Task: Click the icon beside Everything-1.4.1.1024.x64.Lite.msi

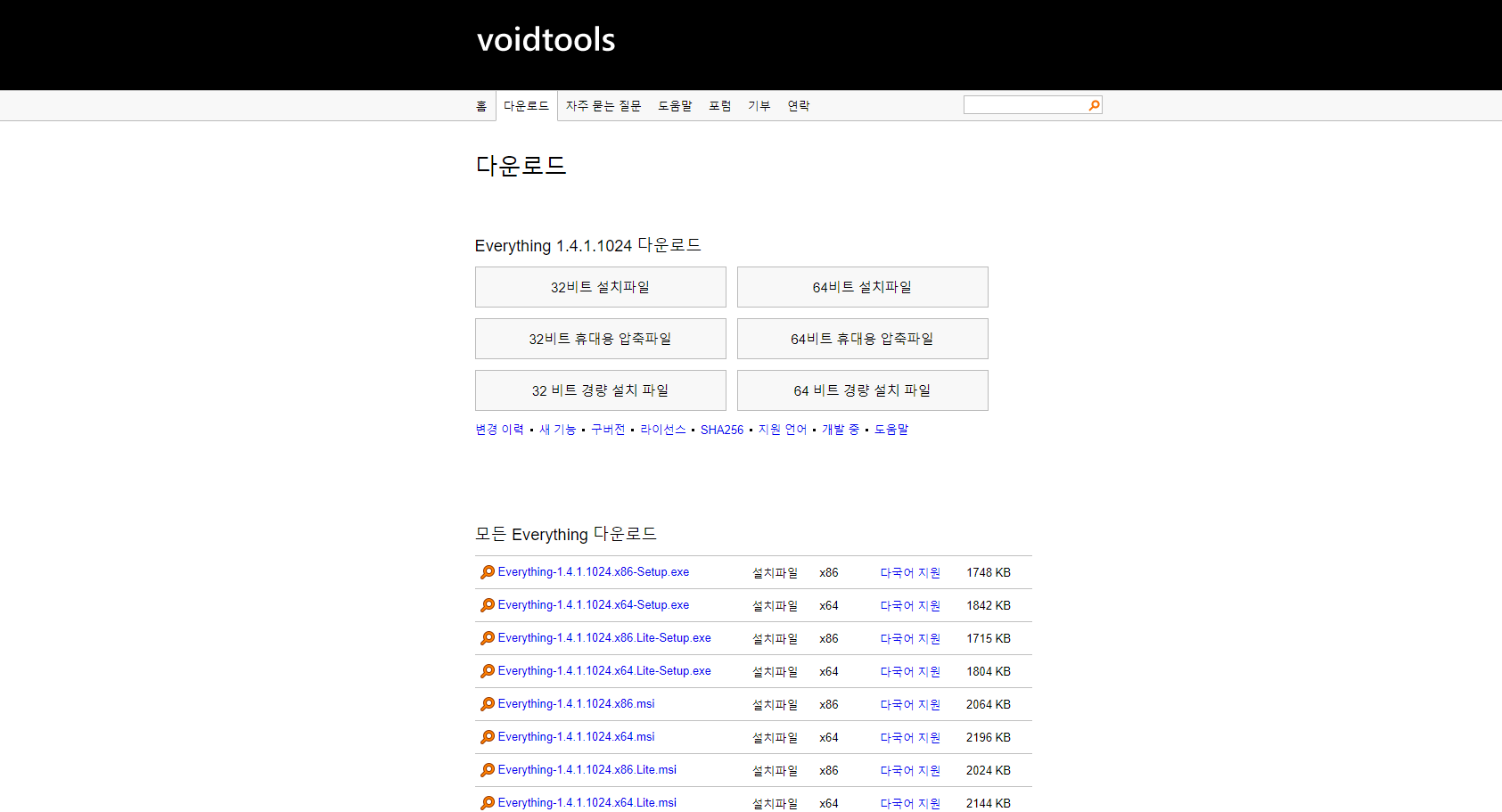Action: (x=487, y=803)
